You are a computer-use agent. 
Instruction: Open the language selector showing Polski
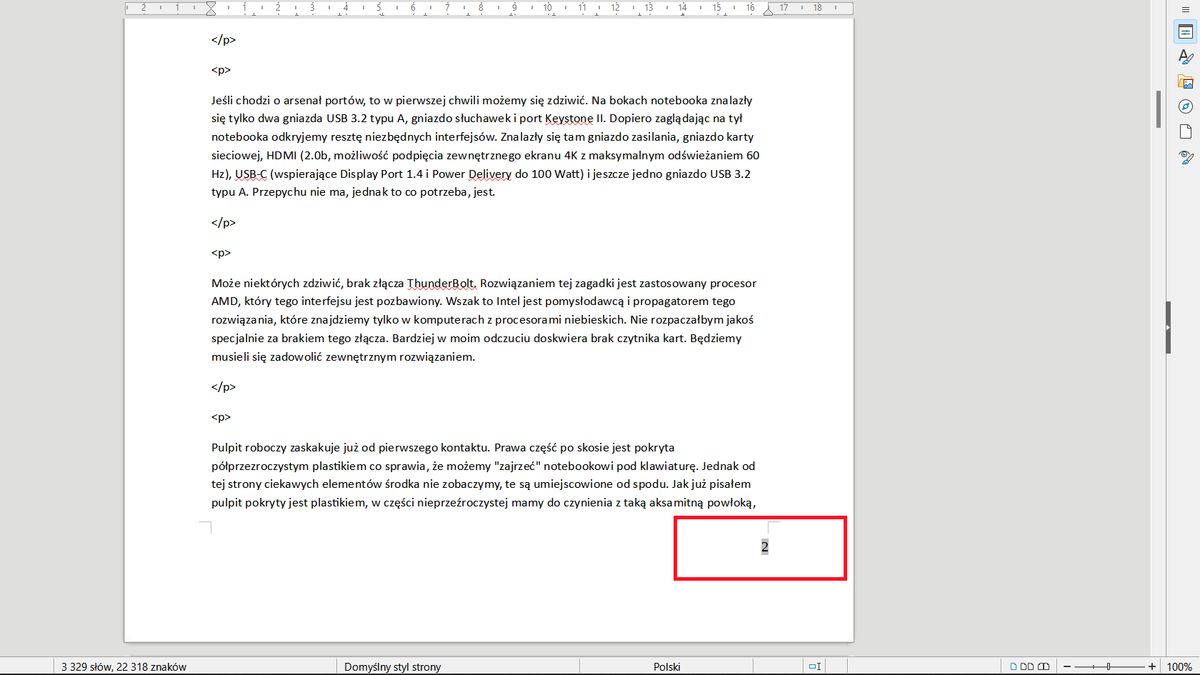pos(667,665)
